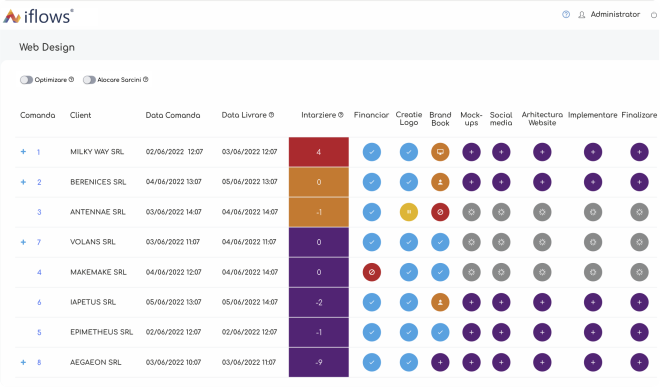
Task: Open the Administrator user menu
Action: [x=609, y=15]
